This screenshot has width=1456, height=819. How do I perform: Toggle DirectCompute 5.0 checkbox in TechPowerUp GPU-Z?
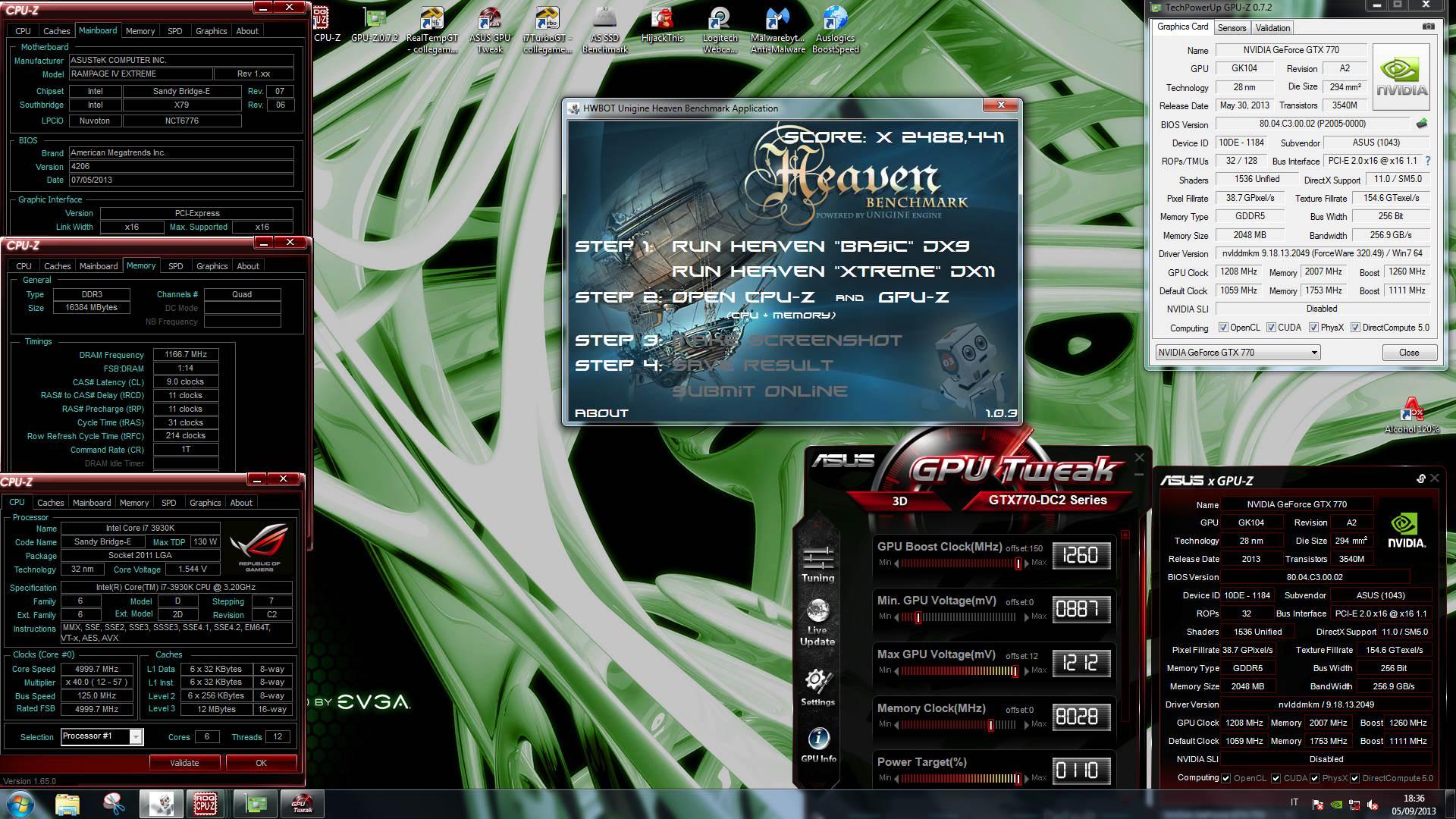pos(1355,328)
